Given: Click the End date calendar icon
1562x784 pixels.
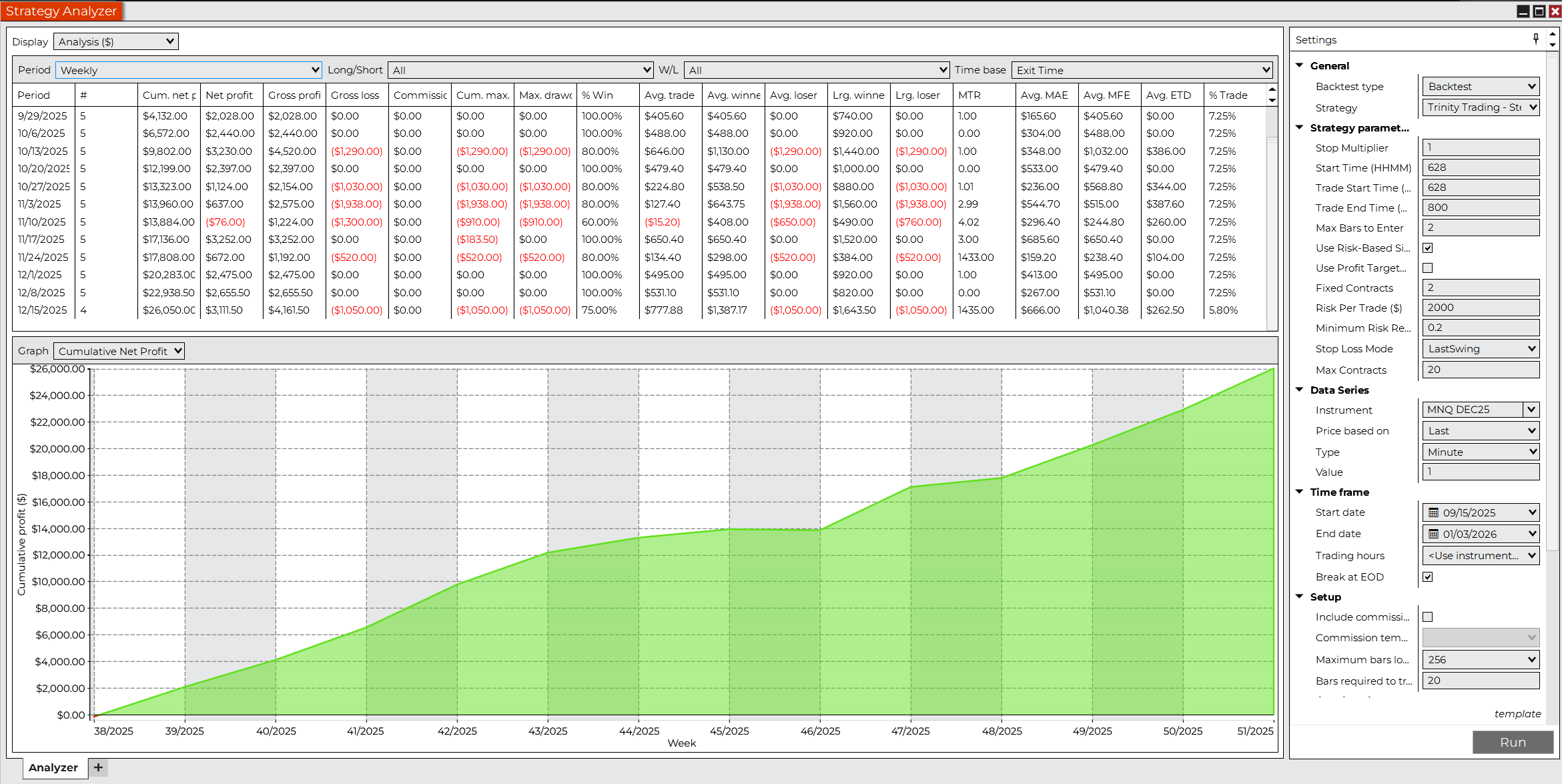Looking at the screenshot, I should pos(1433,534).
